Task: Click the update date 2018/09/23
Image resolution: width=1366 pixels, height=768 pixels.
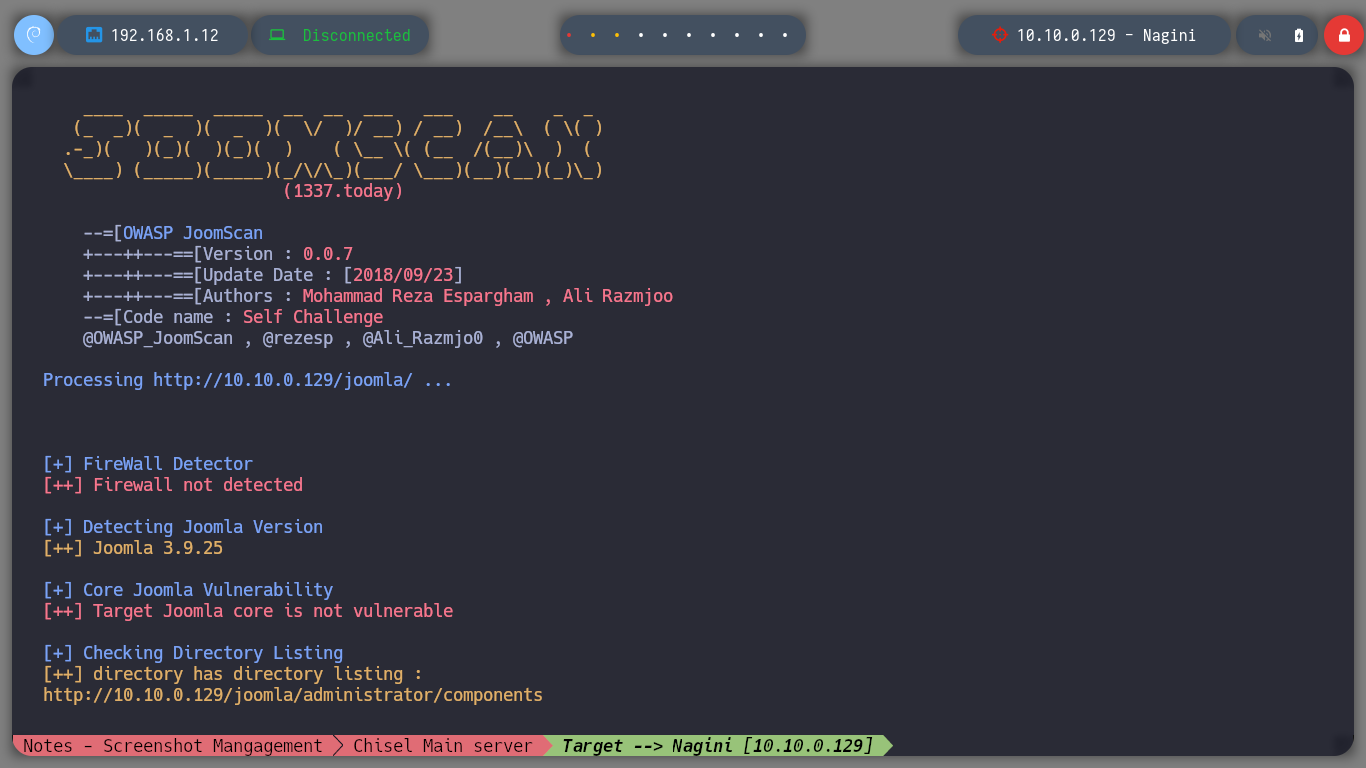Action: pyautogui.click(x=403, y=275)
